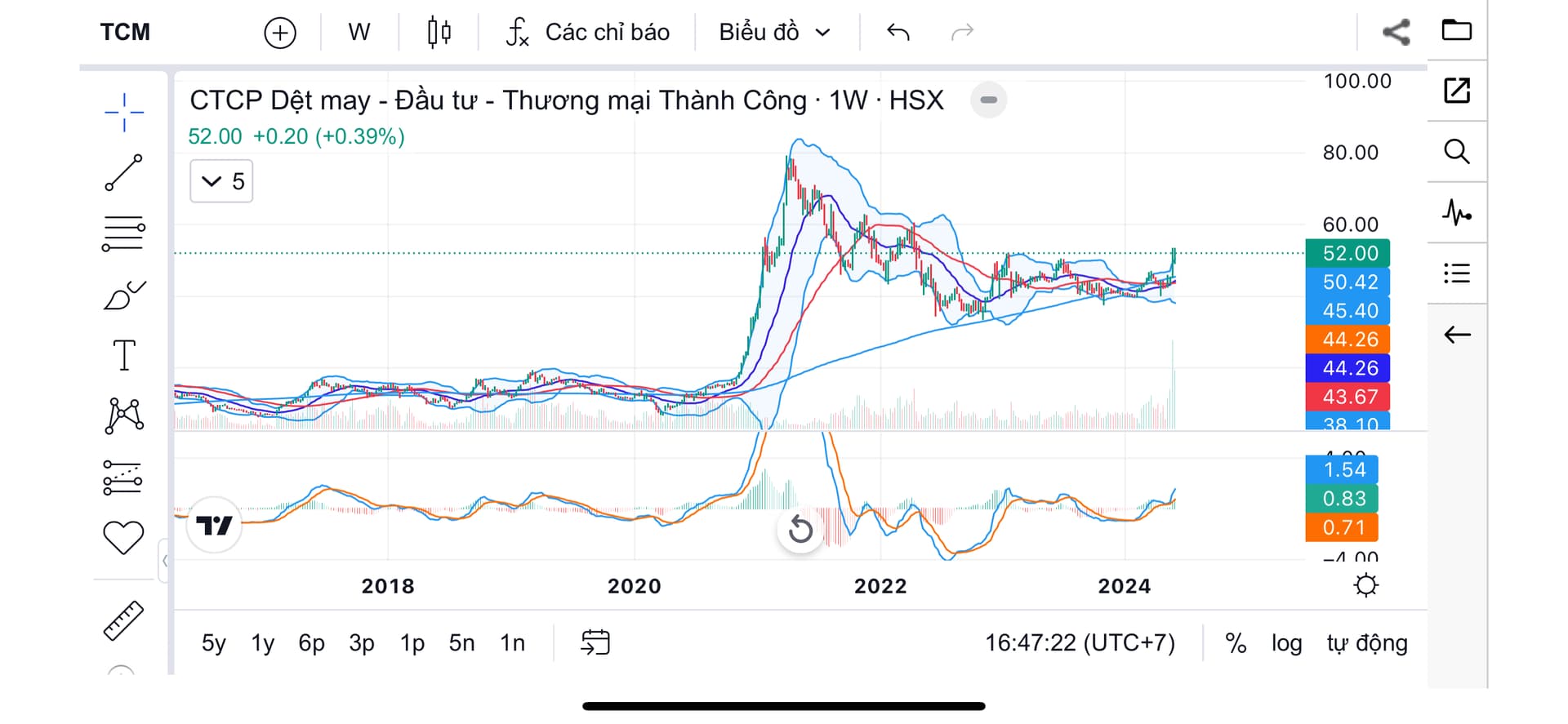Toggle log scale mode
Viewport: 1568px width, 724px height.
coord(1286,643)
